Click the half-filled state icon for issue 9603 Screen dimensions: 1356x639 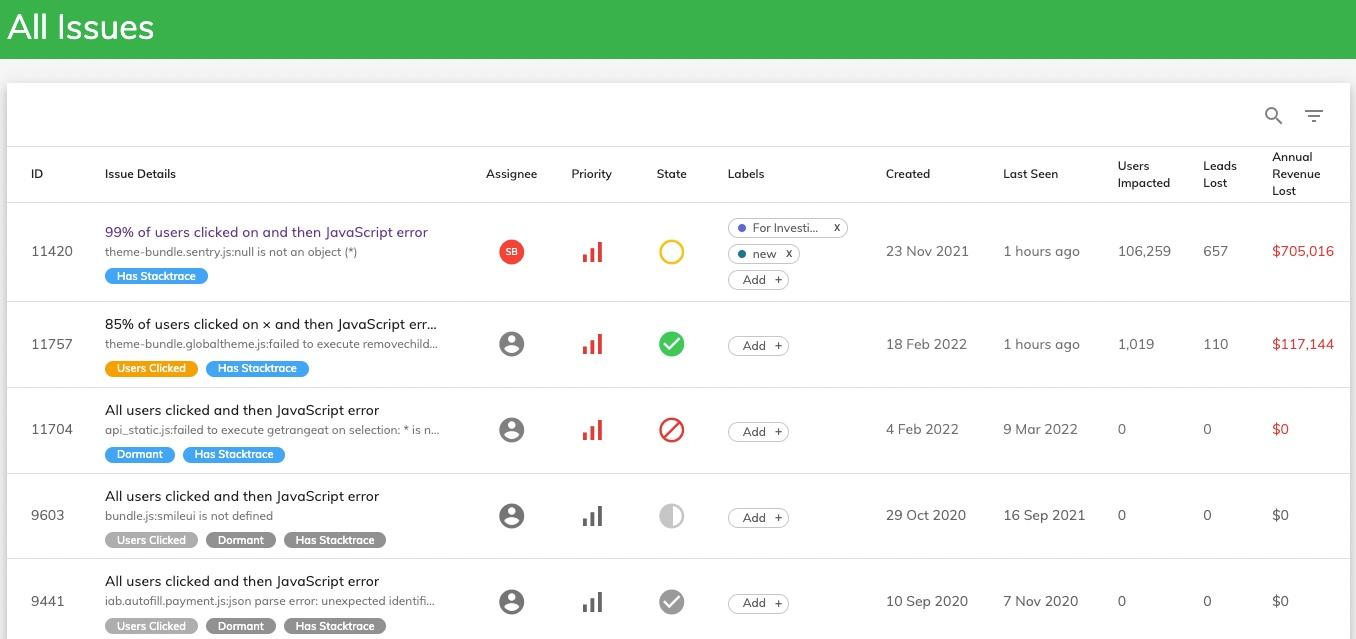672,516
